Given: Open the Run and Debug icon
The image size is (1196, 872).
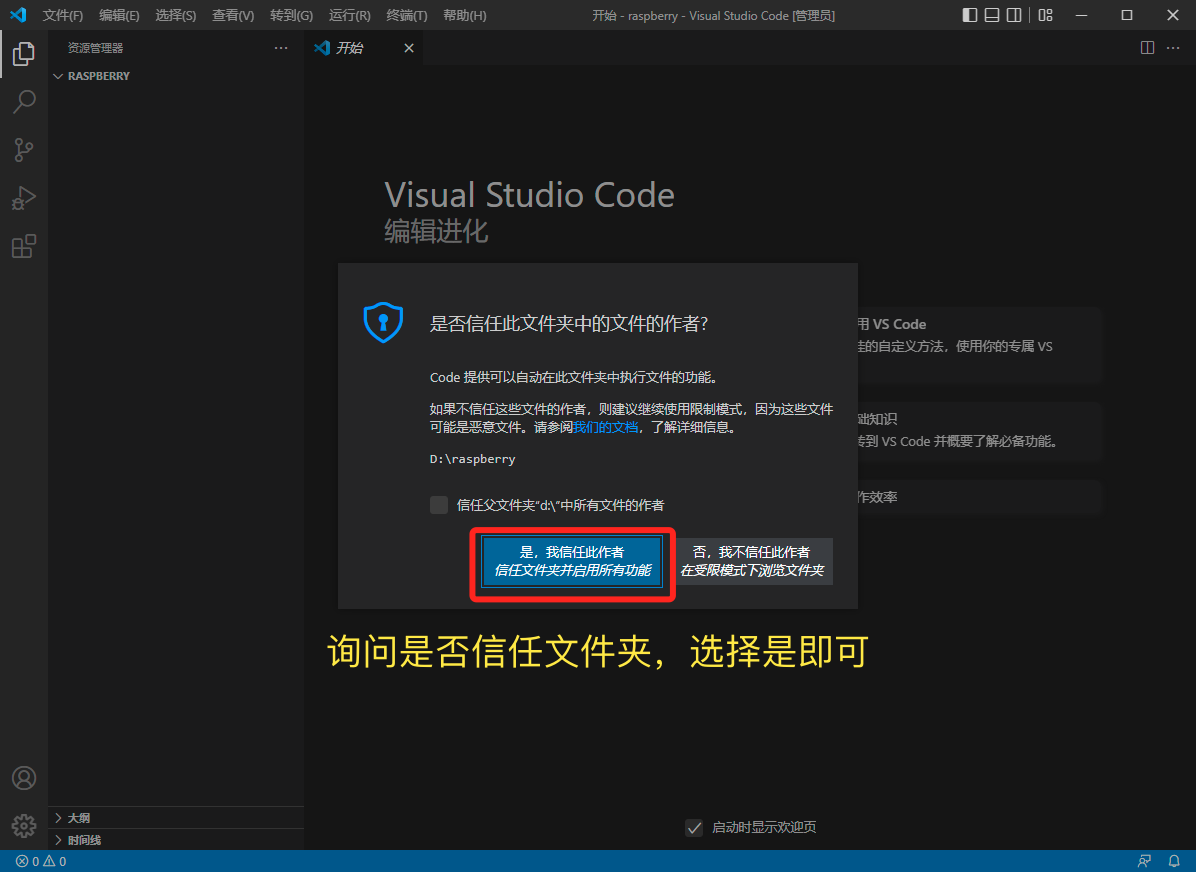Looking at the screenshot, I should click(x=24, y=198).
